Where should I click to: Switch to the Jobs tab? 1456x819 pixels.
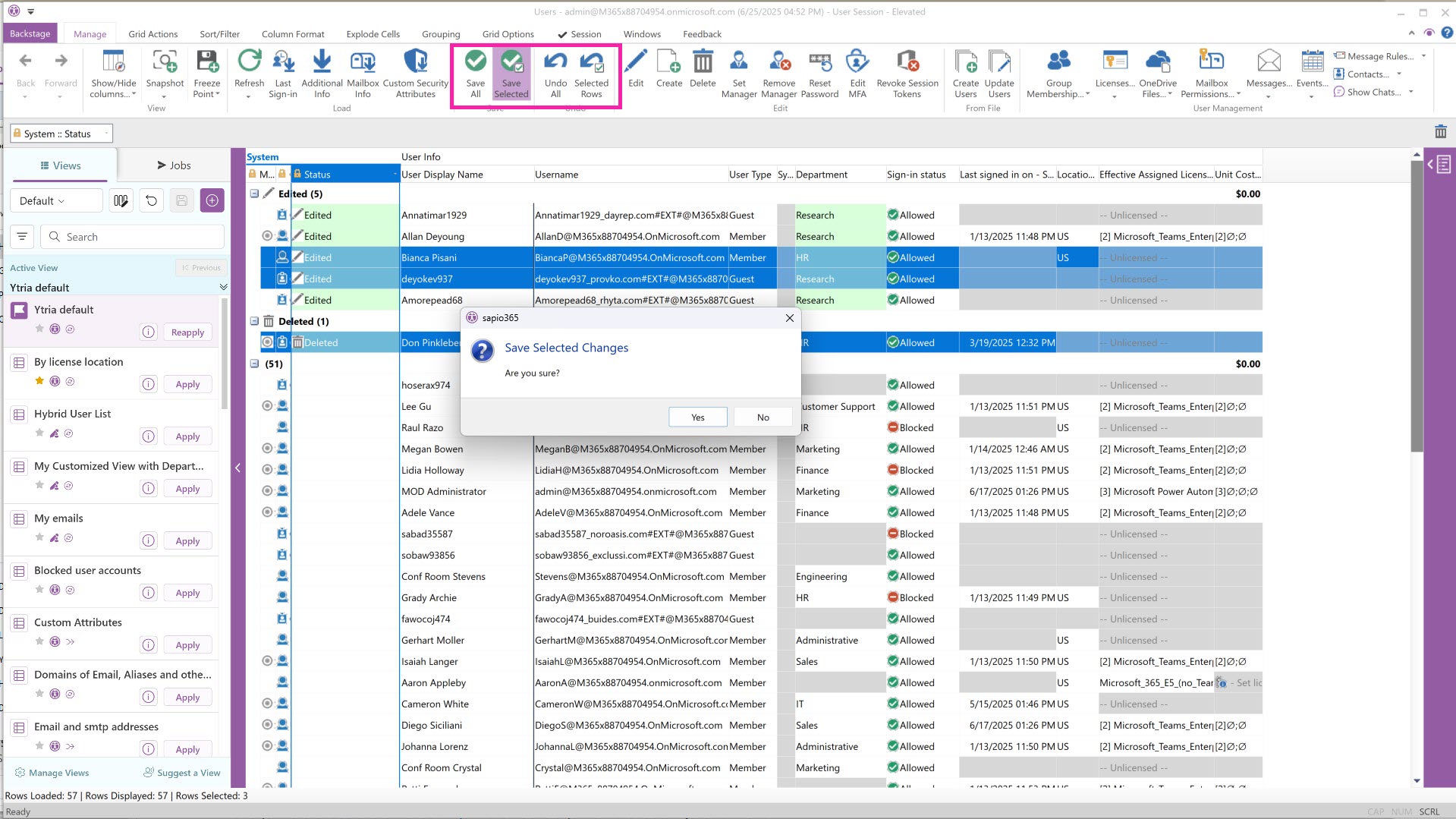pyautogui.click(x=174, y=165)
